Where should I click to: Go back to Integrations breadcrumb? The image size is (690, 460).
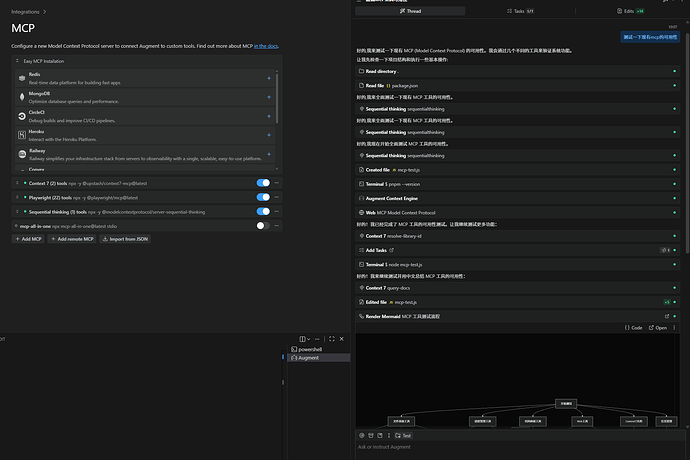pyautogui.click(x=25, y=12)
